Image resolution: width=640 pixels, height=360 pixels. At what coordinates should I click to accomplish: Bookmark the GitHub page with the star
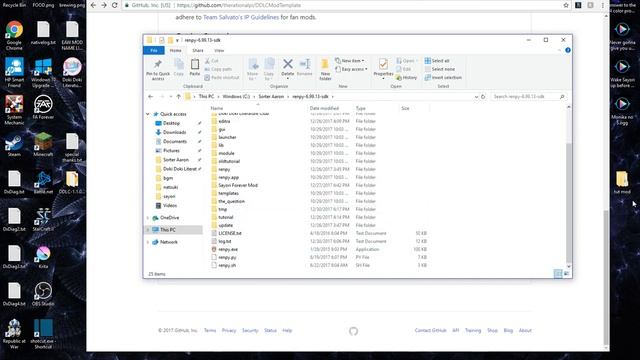566,5
